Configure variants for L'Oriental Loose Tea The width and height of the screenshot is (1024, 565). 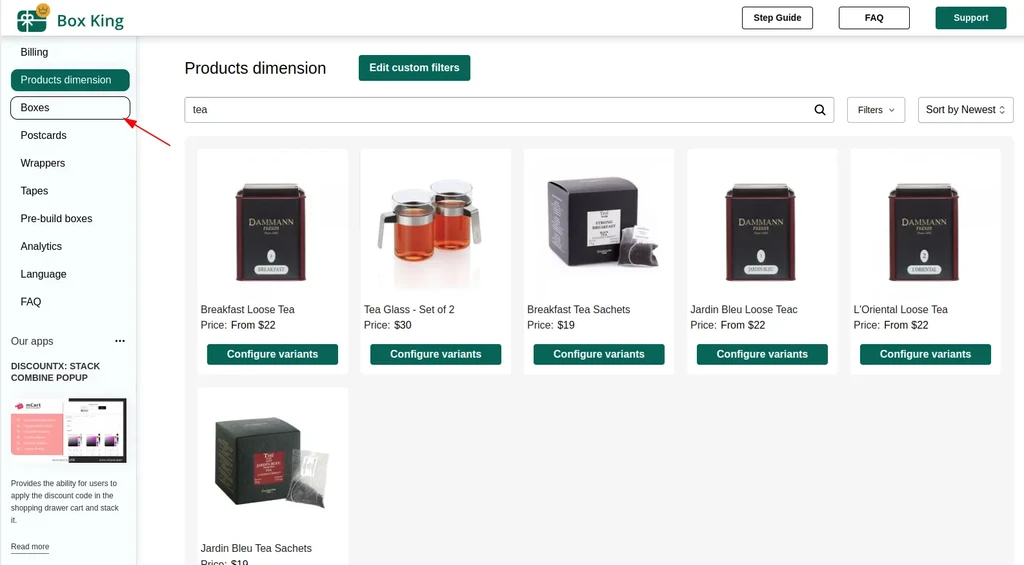click(925, 354)
